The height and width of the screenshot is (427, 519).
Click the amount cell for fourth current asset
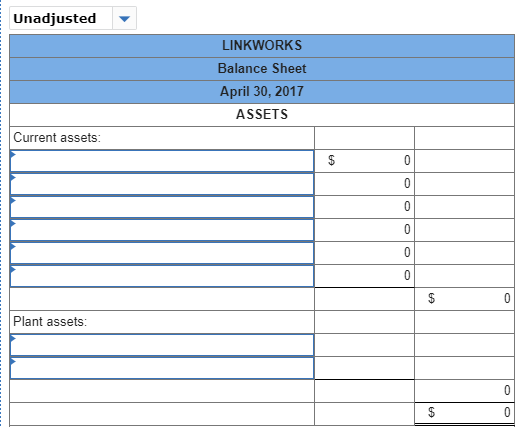click(x=364, y=230)
